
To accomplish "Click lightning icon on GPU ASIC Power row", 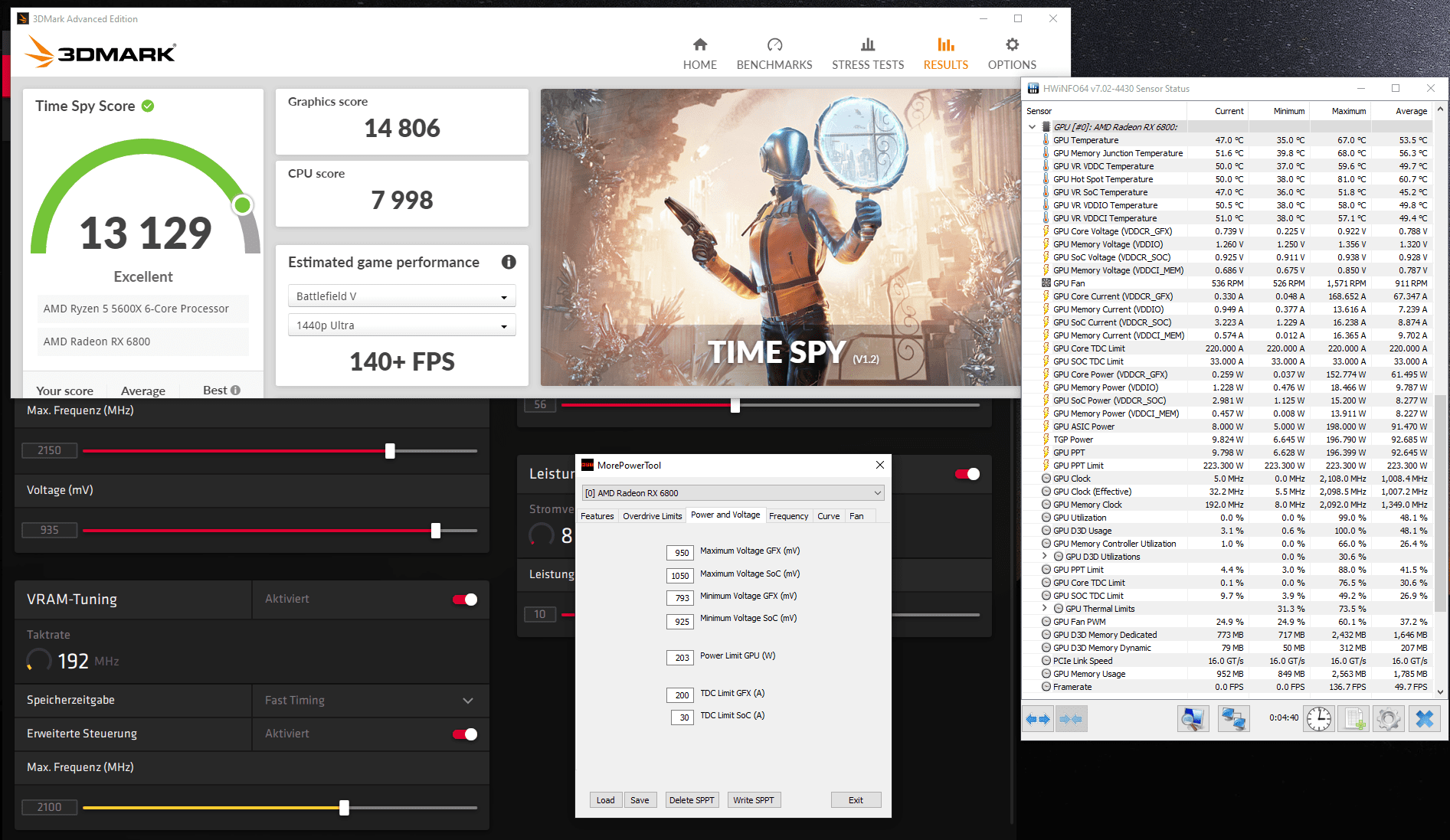I will (x=1046, y=427).
